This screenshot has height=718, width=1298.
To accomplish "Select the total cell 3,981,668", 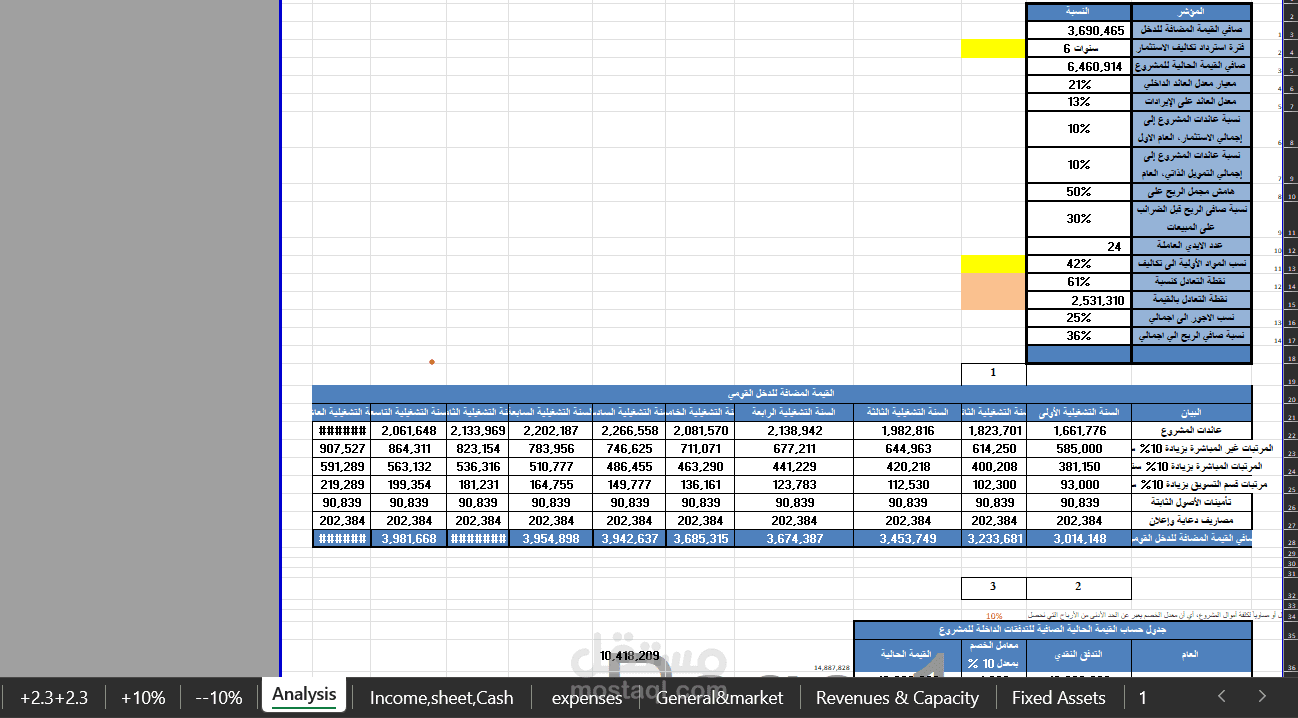I will point(408,539).
